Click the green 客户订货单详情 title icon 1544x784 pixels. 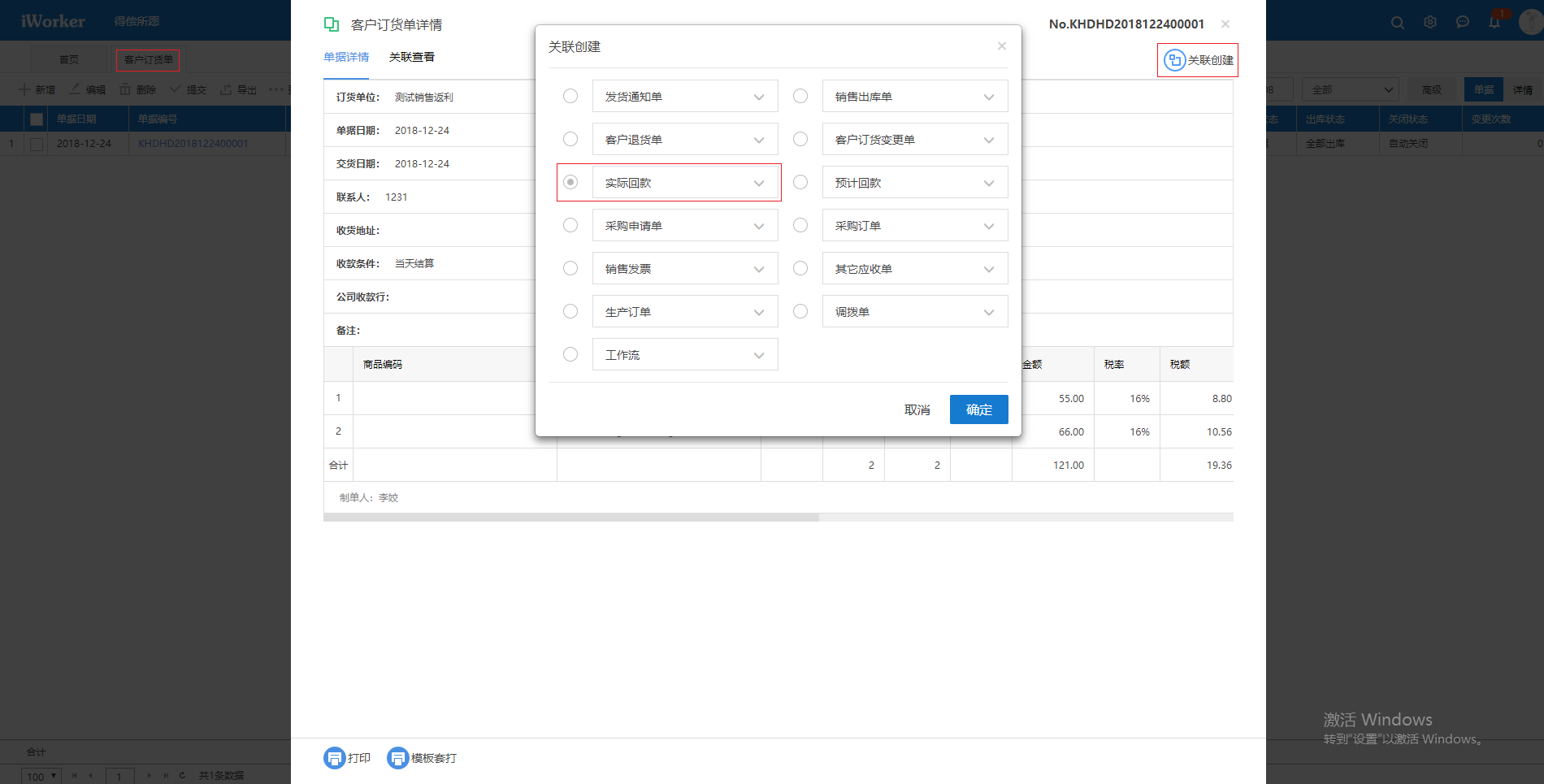(x=332, y=24)
